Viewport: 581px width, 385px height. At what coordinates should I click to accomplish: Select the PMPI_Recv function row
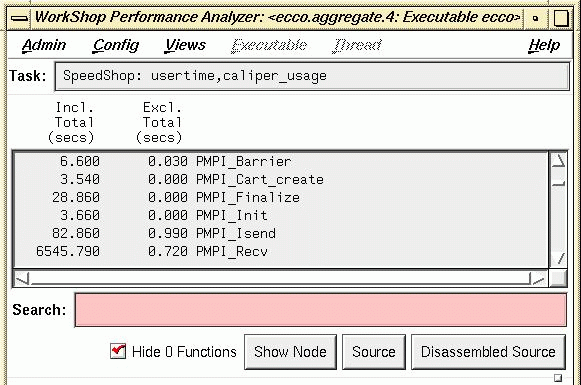point(281,252)
